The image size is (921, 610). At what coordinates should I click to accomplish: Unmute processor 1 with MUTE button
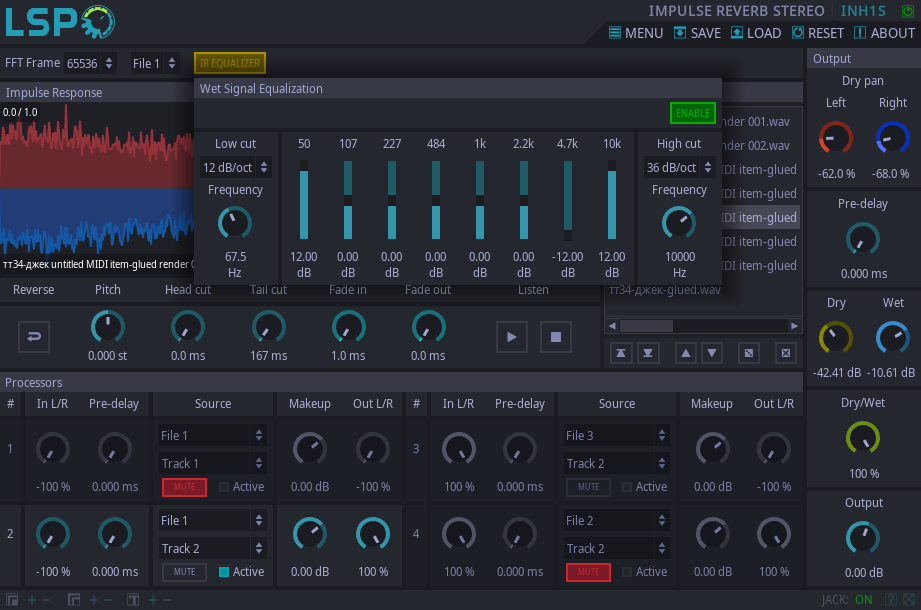point(184,487)
